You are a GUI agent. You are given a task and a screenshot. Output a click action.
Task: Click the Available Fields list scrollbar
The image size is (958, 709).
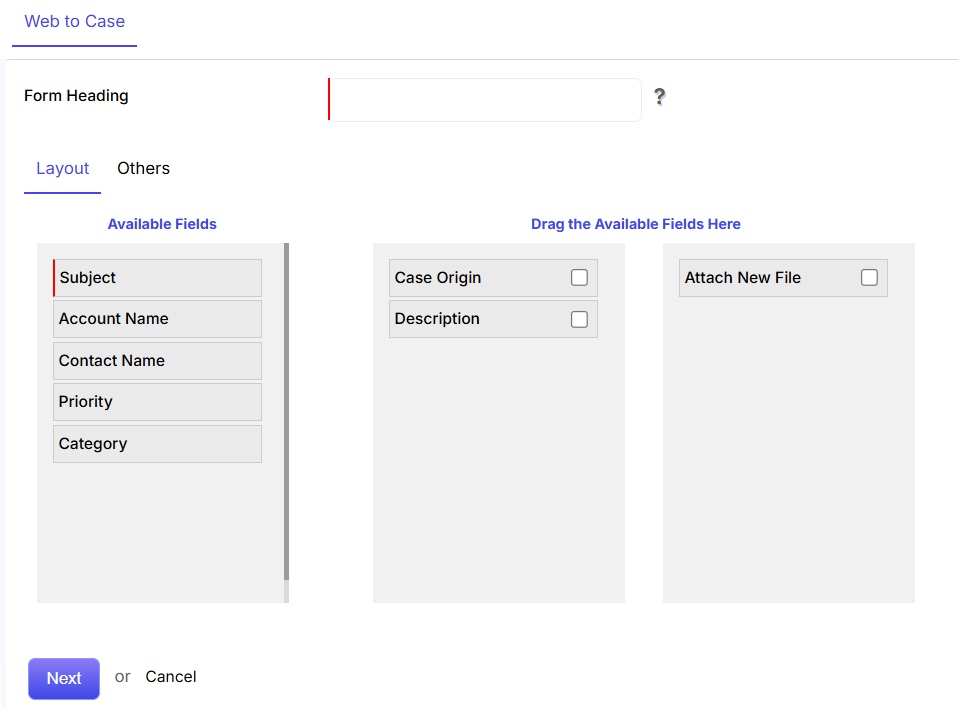(x=287, y=411)
